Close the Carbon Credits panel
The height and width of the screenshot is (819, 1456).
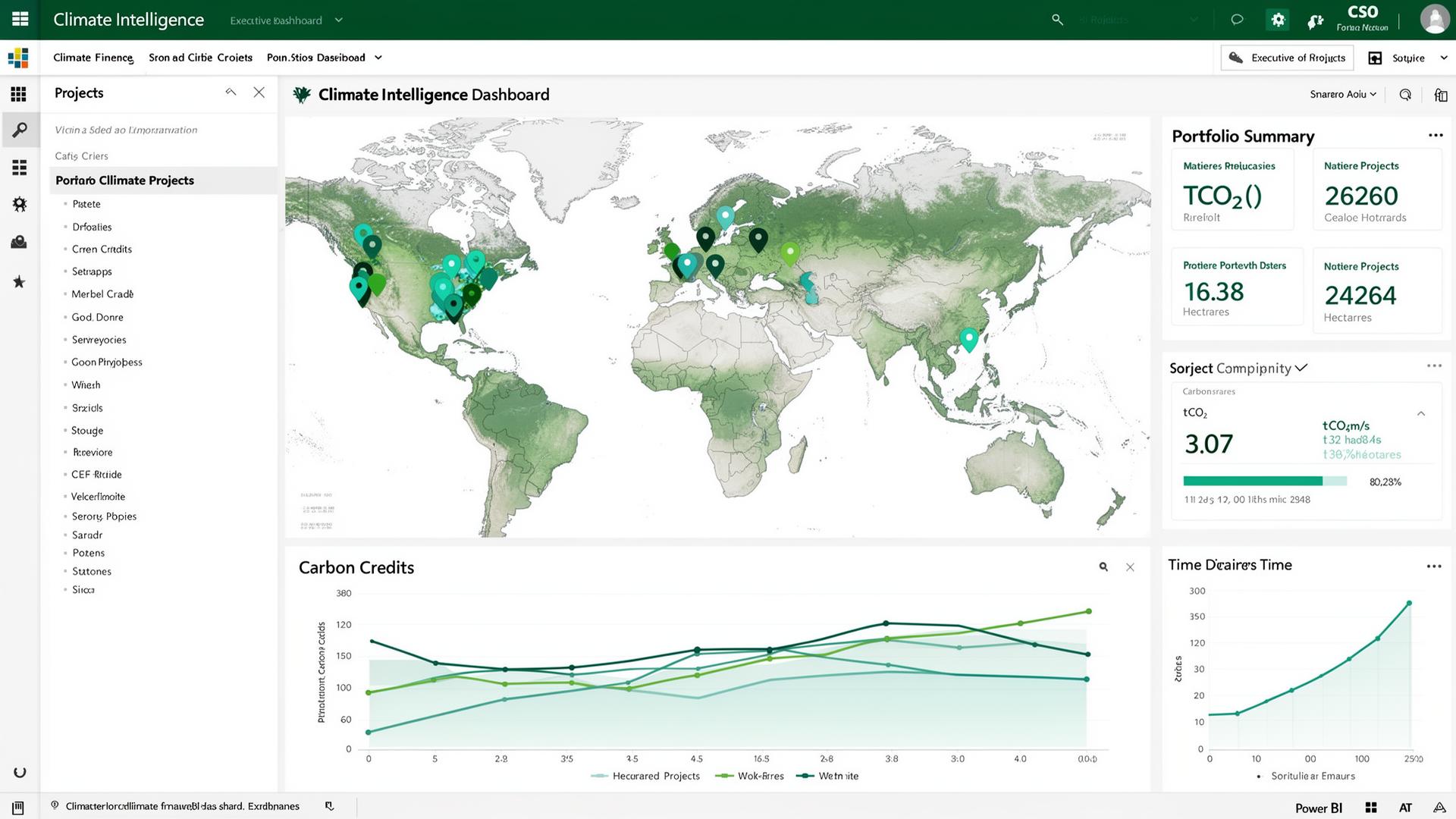tap(1130, 567)
